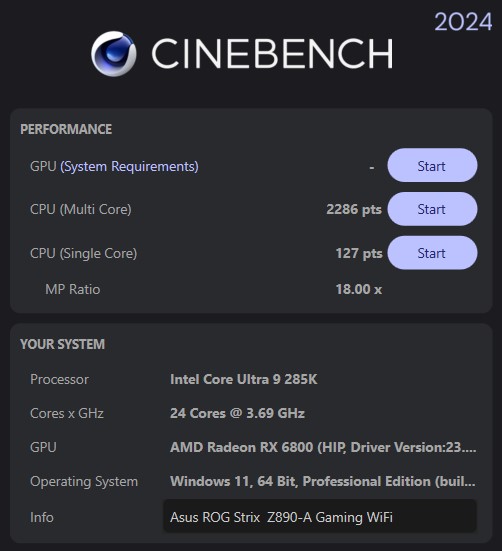The height and width of the screenshot is (551, 502).
Task: Select the 127 pts single core score
Action: point(359,253)
